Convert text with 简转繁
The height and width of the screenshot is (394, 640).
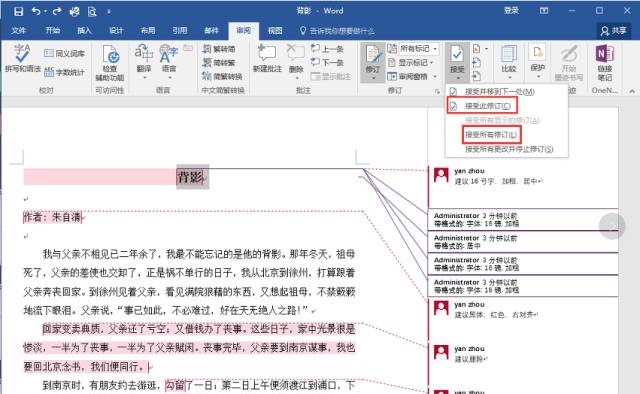[x=219, y=62]
